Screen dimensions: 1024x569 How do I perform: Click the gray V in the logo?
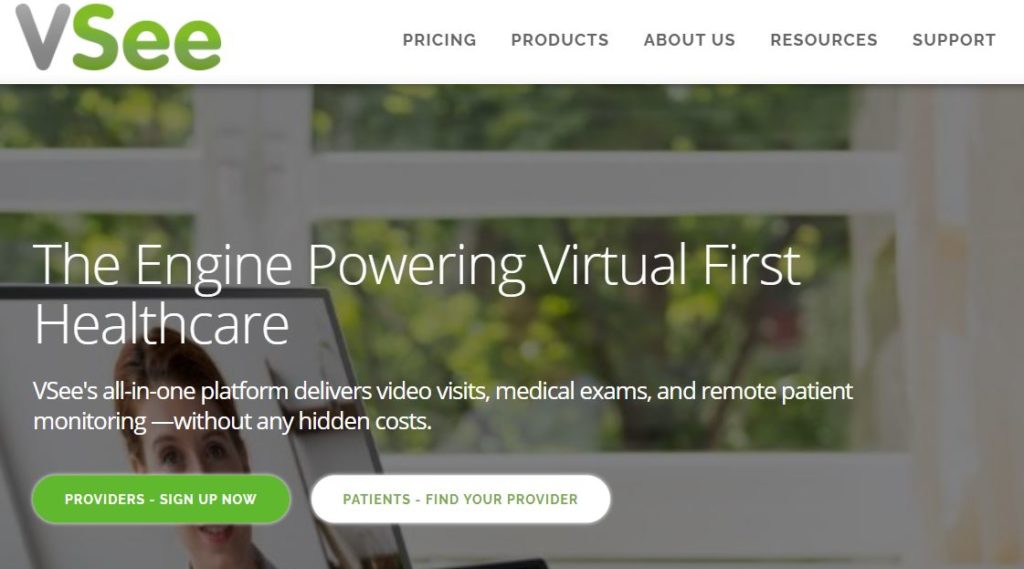[x=43, y=37]
